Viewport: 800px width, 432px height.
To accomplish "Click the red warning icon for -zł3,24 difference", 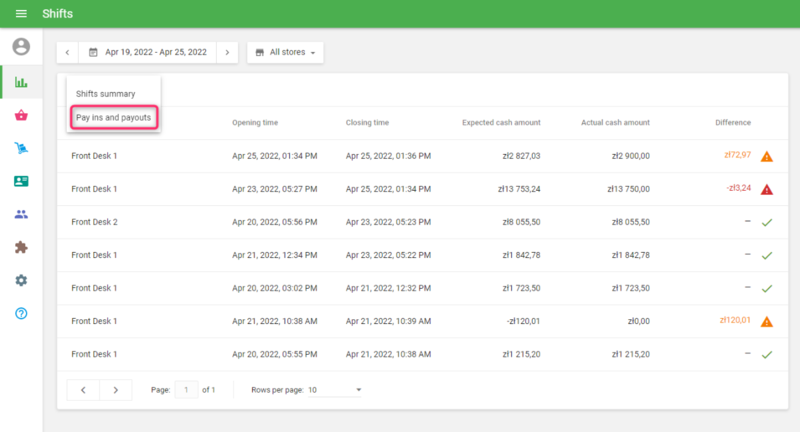I will (767, 189).
